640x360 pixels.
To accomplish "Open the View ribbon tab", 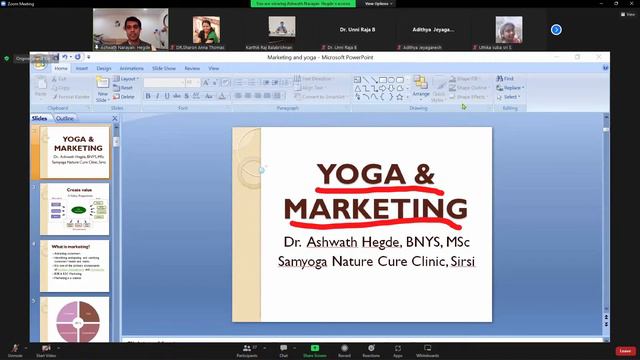I will (x=213, y=68).
